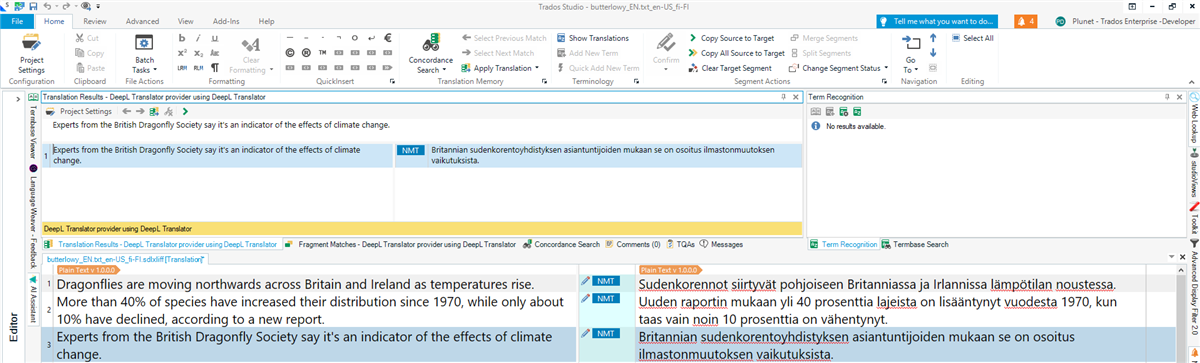Go to previous segment with up arrow
Screen dimensions: 1200x363
click(x=933, y=38)
